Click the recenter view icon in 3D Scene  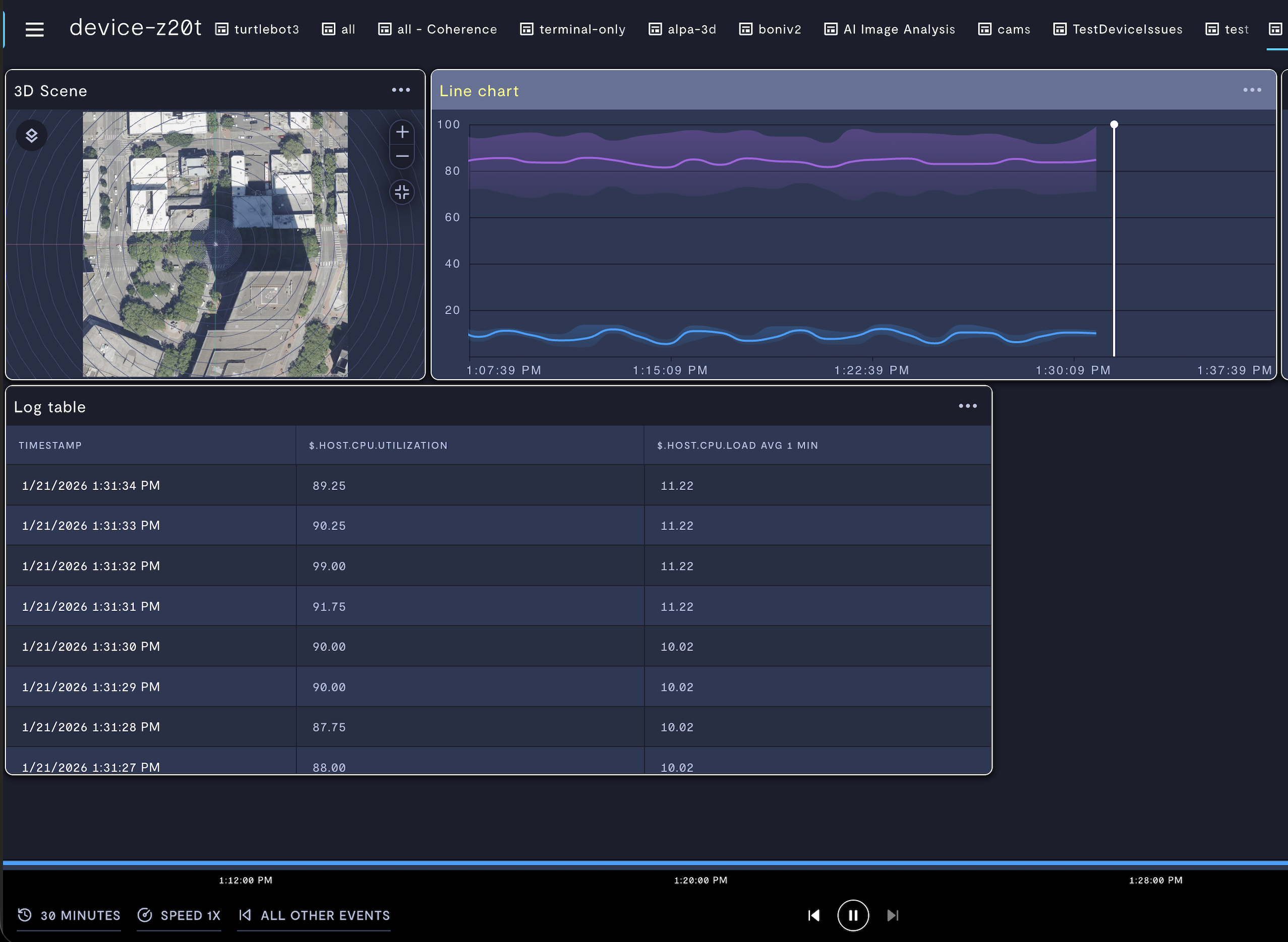pos(402,192)
